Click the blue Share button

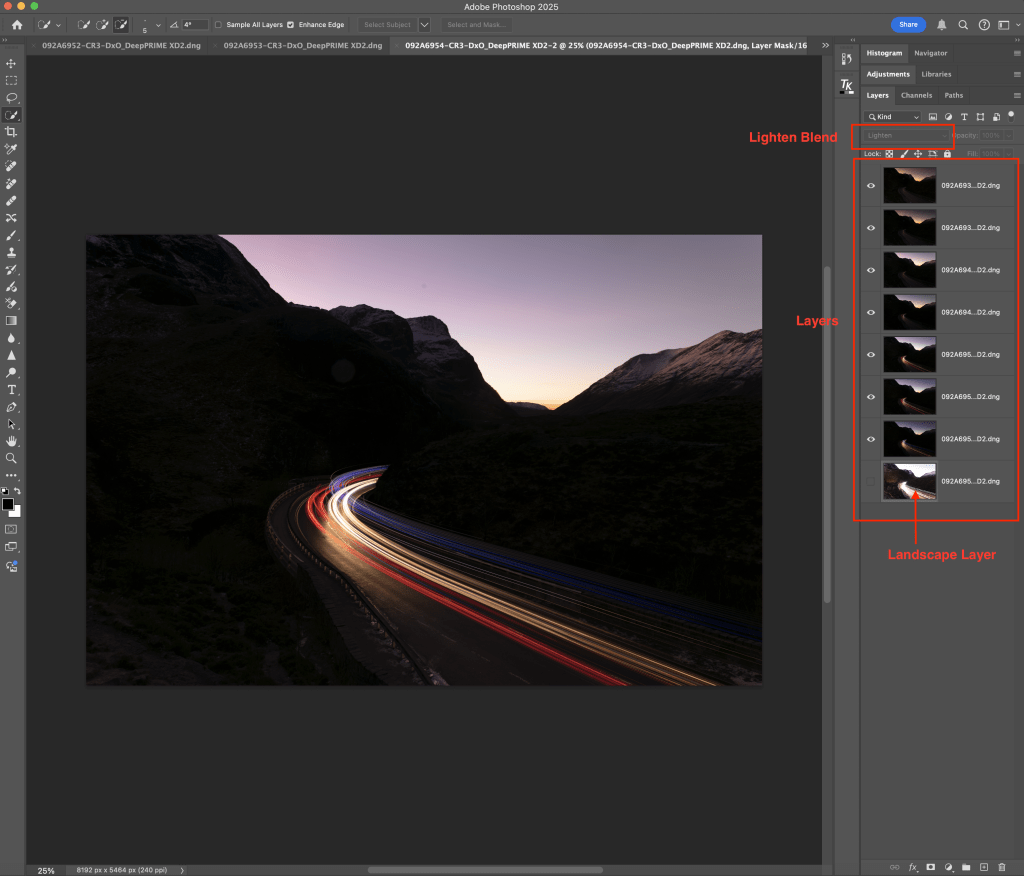point(908,24)
